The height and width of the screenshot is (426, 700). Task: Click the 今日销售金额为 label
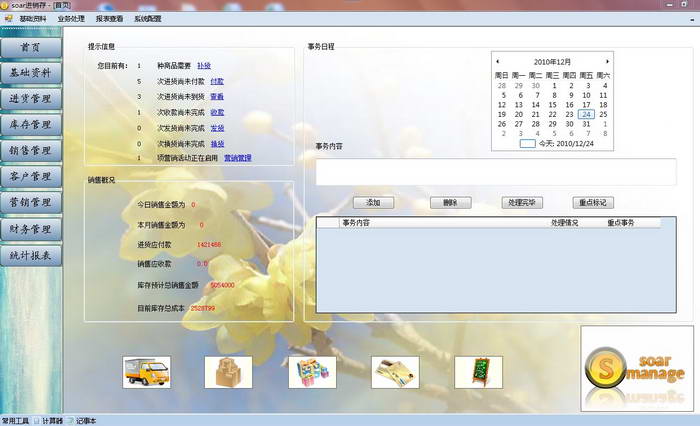(161, 205)
